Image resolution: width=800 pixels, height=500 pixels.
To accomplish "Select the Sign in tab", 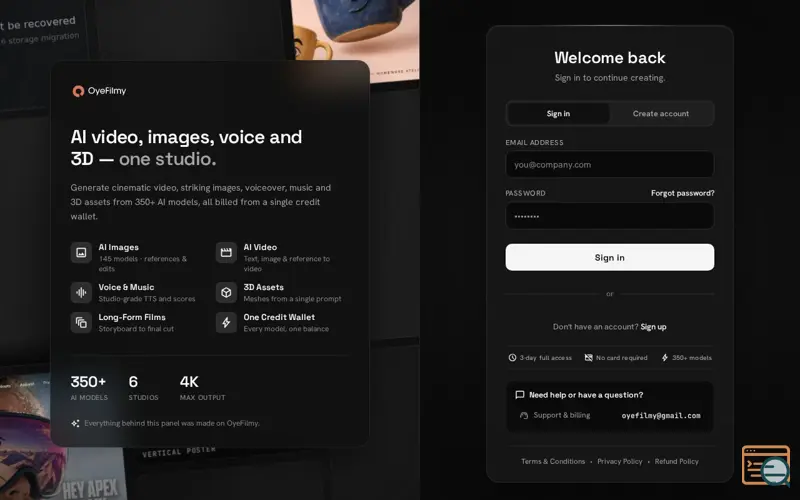I will pyautogui.click(x=558, y=114).
